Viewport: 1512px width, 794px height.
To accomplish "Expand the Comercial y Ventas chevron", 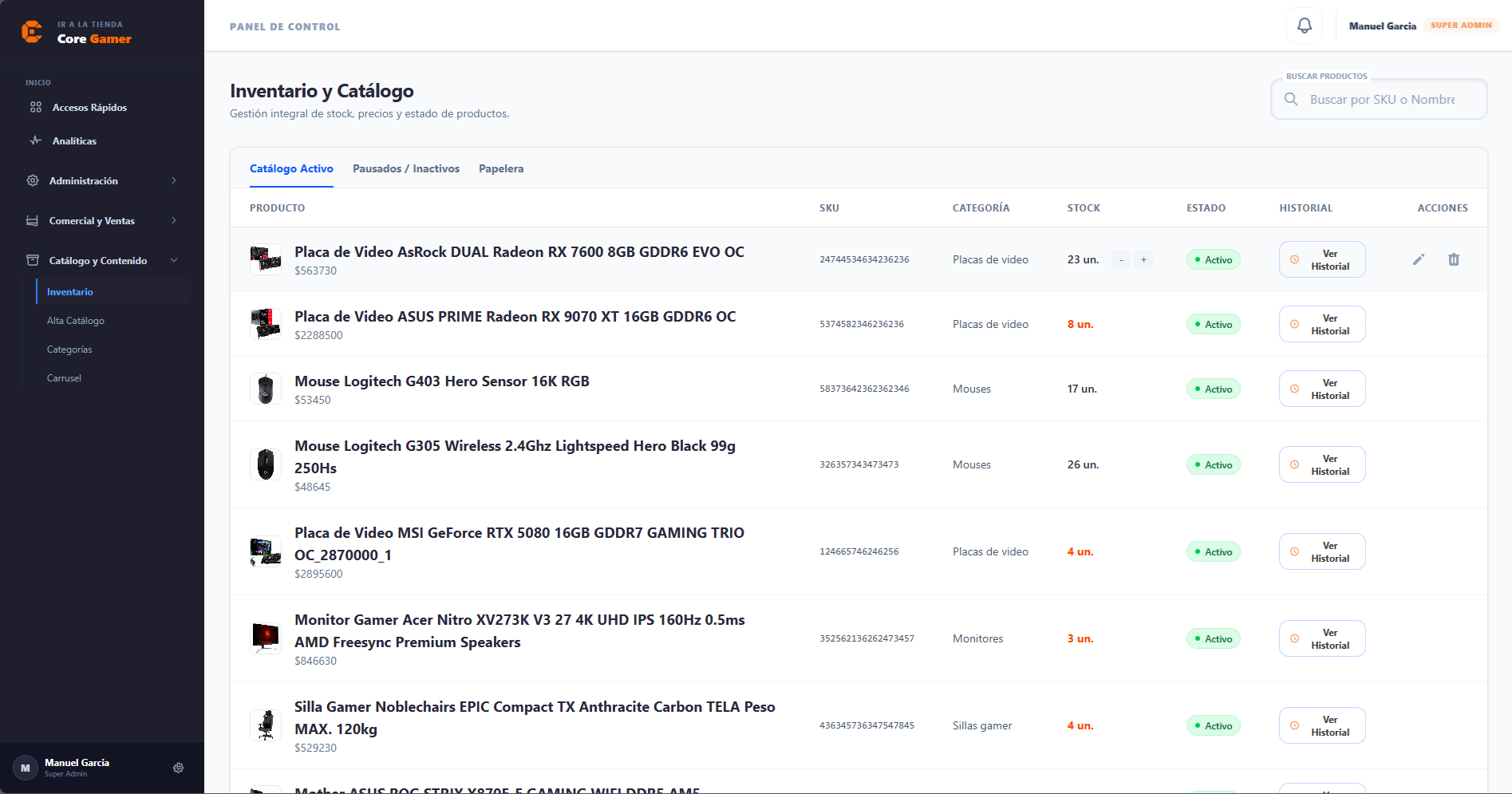I will point(174,220).
